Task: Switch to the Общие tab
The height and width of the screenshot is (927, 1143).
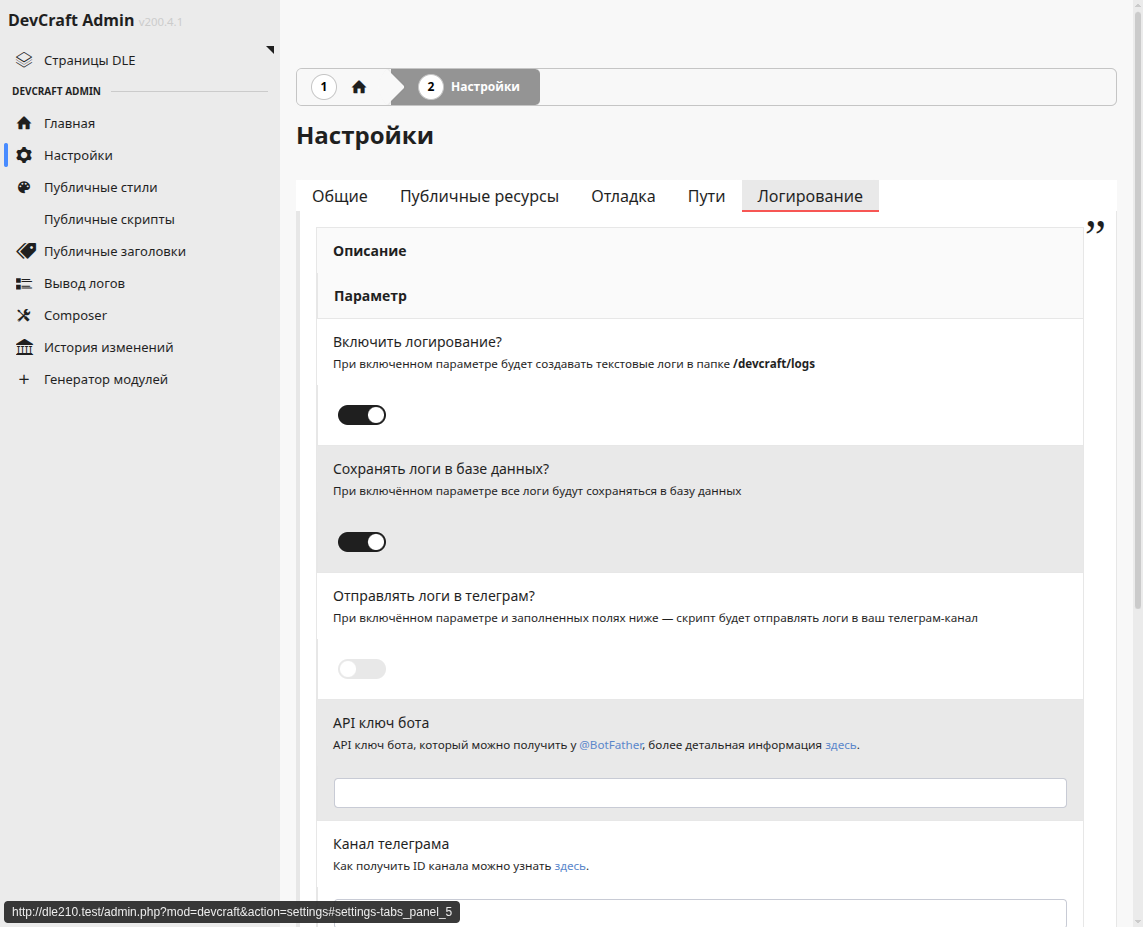Action: pyautogui.click(x=340, y=196)
